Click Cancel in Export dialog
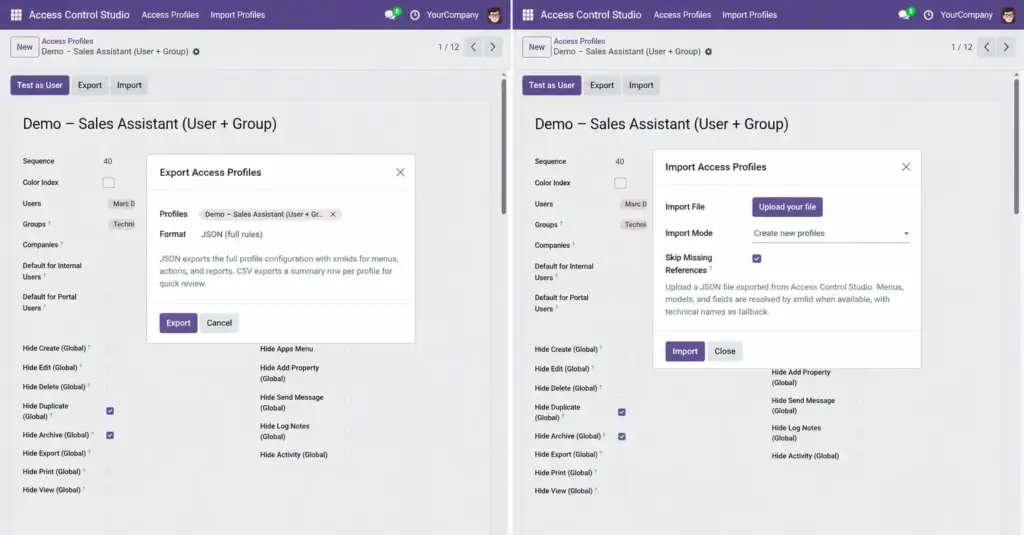Viewport: 1024px width, 535px height. (x=219, y=323)
